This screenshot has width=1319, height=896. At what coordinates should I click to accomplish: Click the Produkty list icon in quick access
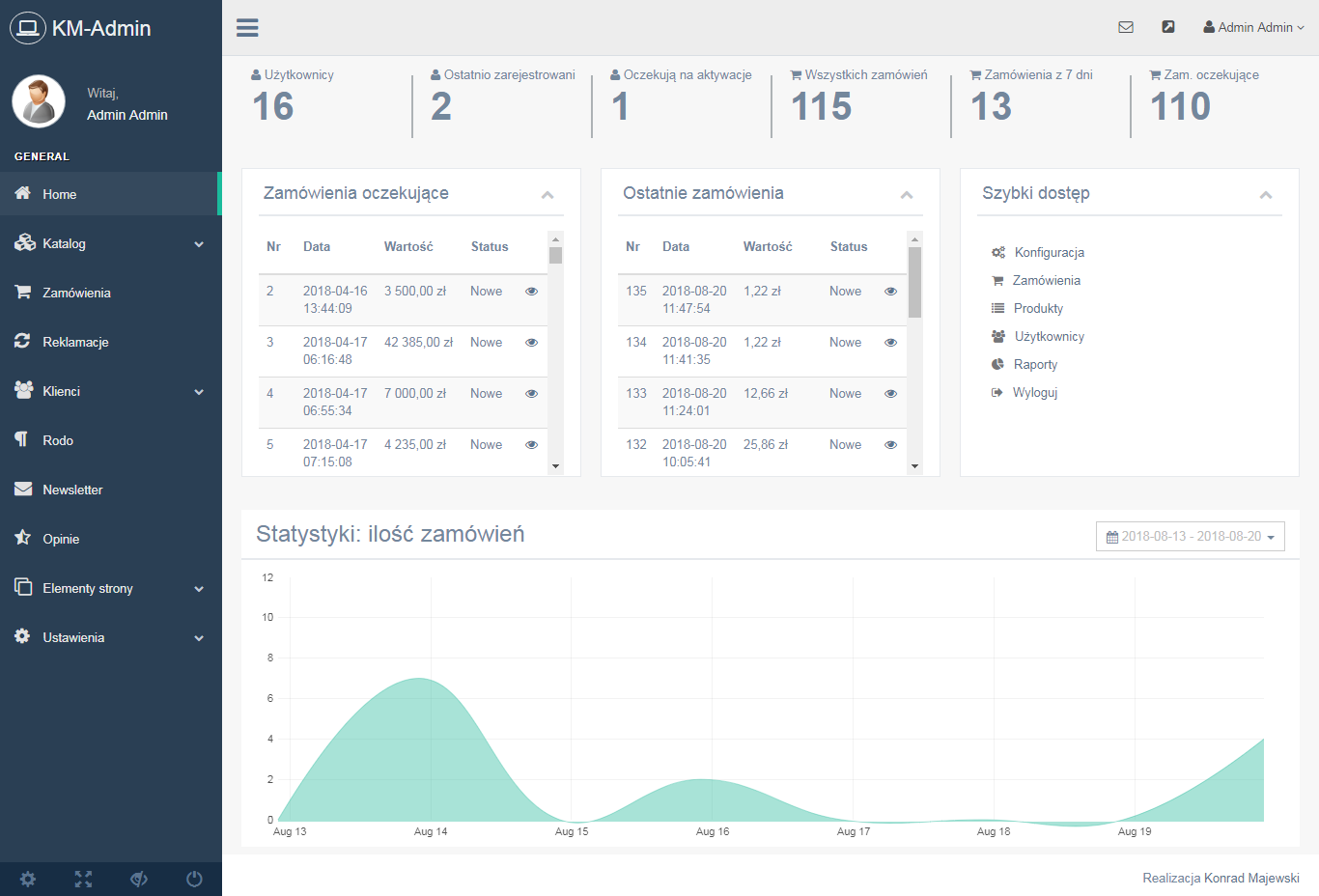[998, 308]
